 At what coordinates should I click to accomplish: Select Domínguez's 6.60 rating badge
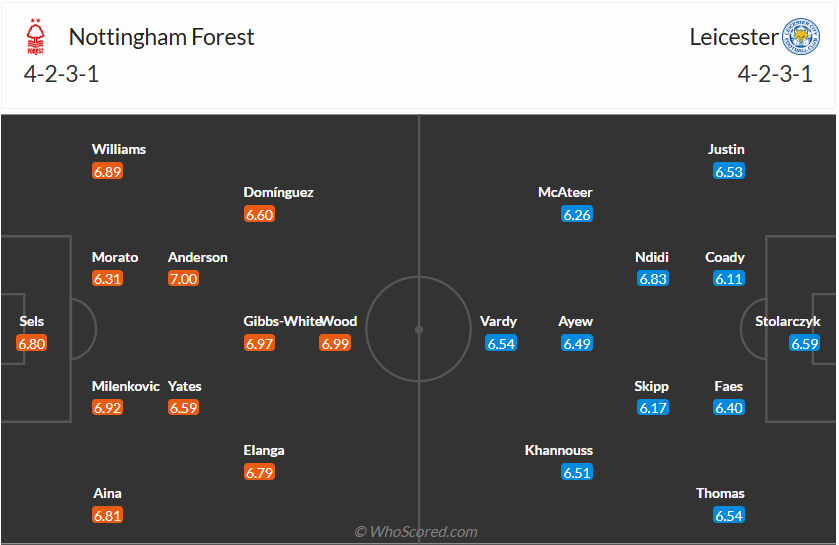[x=259, y=215]
